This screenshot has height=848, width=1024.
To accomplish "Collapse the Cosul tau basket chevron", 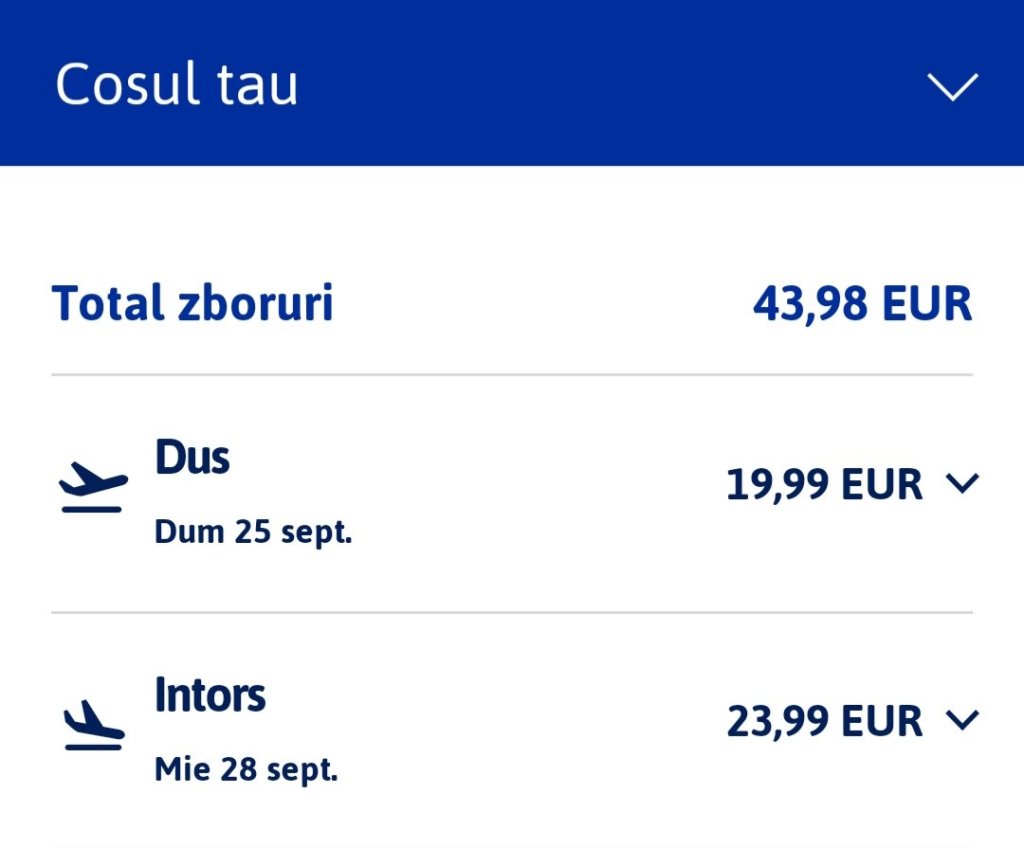I will (951, 87).
